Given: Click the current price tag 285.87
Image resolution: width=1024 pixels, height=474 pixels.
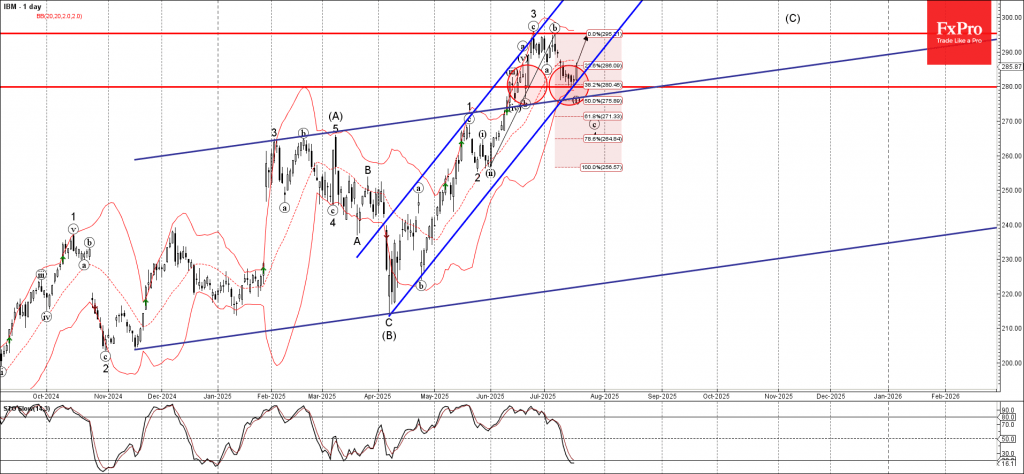Looking at the screenshot, I should (x=1009, y=67).
